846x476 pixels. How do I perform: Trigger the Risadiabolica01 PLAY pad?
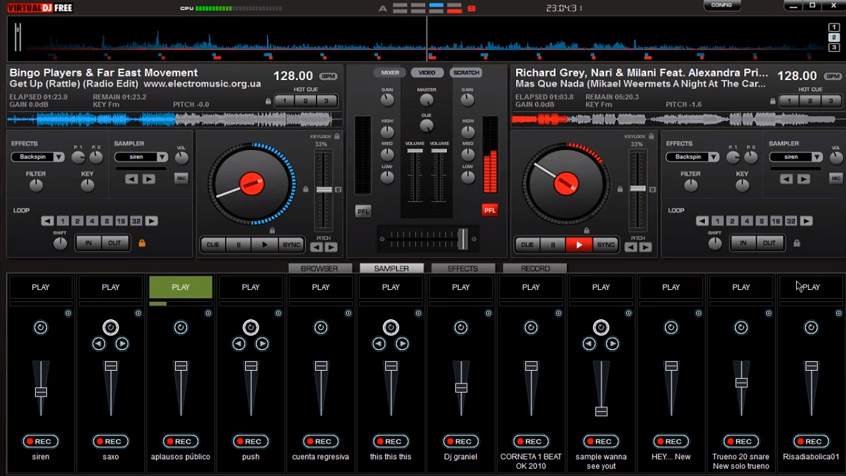[811, 287]
